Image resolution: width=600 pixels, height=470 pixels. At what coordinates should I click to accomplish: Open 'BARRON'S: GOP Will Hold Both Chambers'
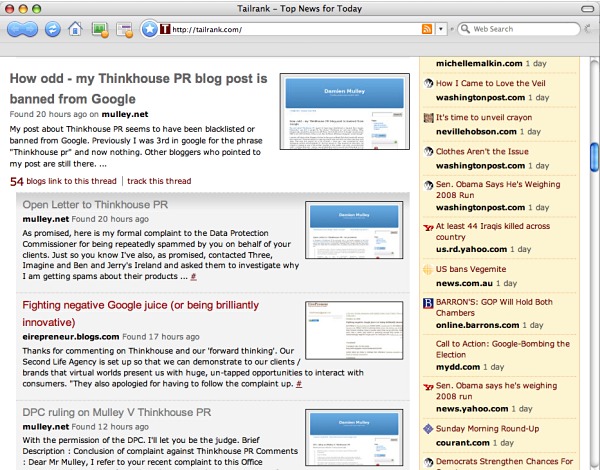tap(494, 307)
